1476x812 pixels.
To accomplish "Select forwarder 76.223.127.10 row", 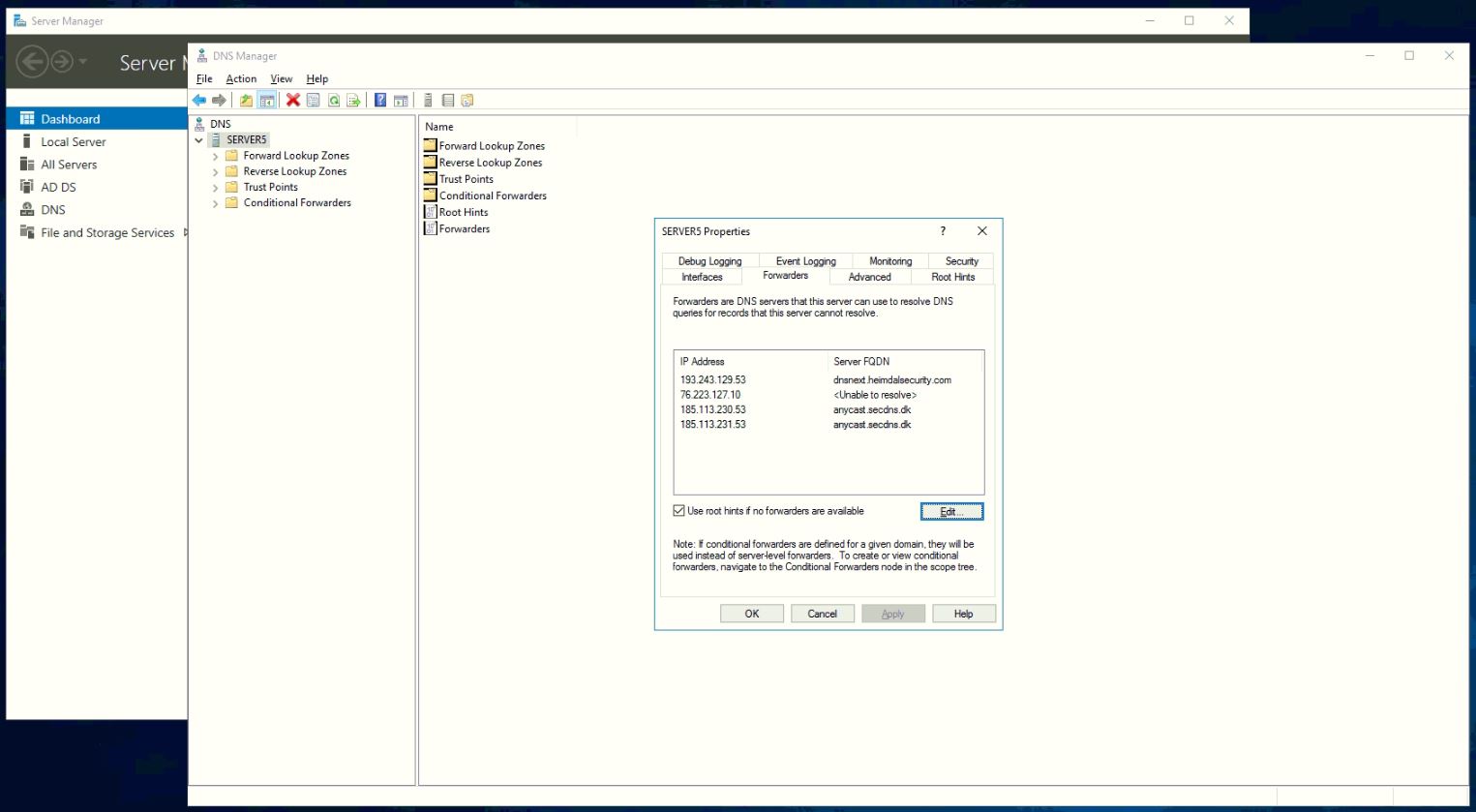I will coord(828,395).
